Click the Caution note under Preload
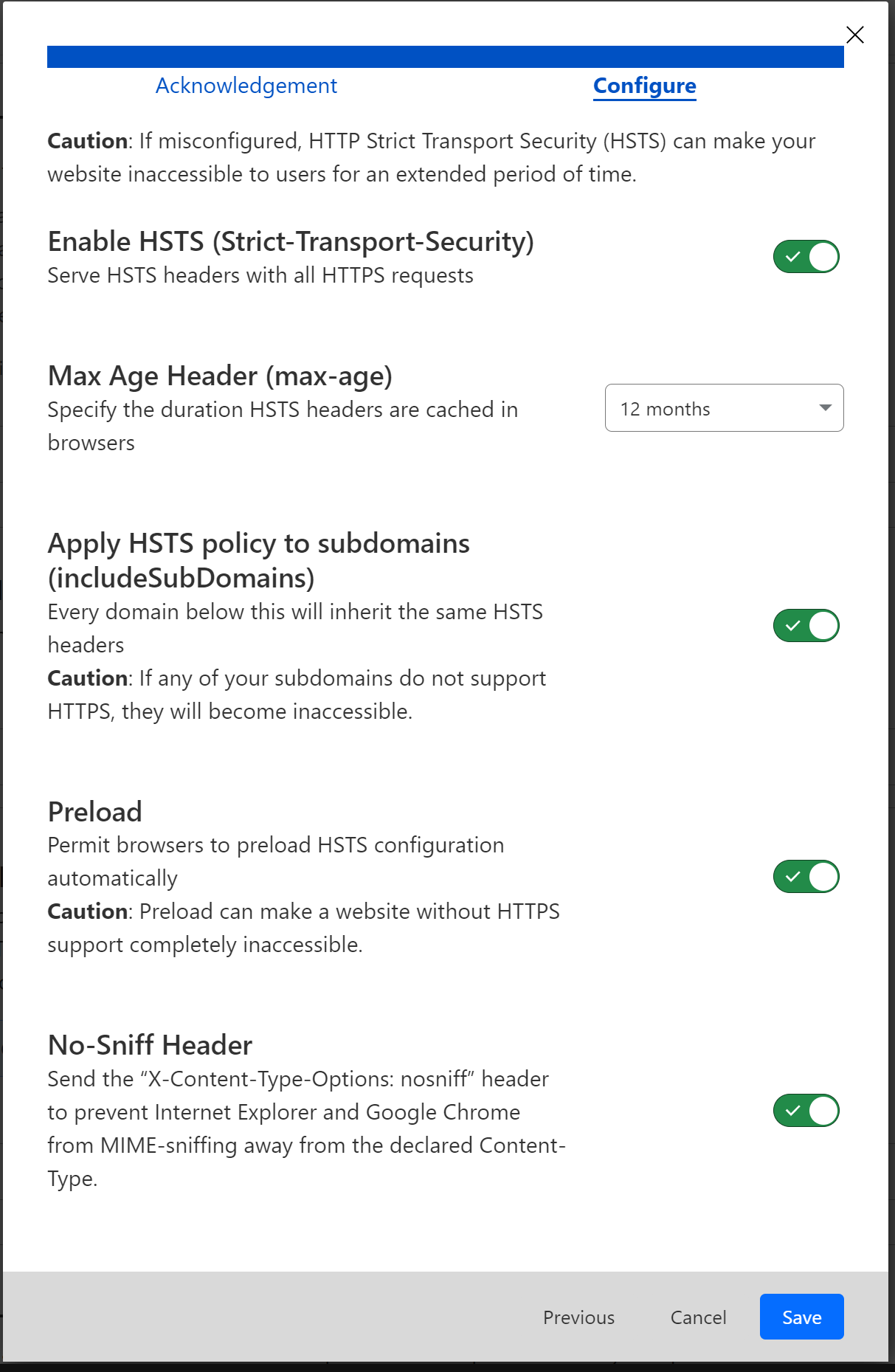Screen dimensions: 895x1372 pos(303,928)
